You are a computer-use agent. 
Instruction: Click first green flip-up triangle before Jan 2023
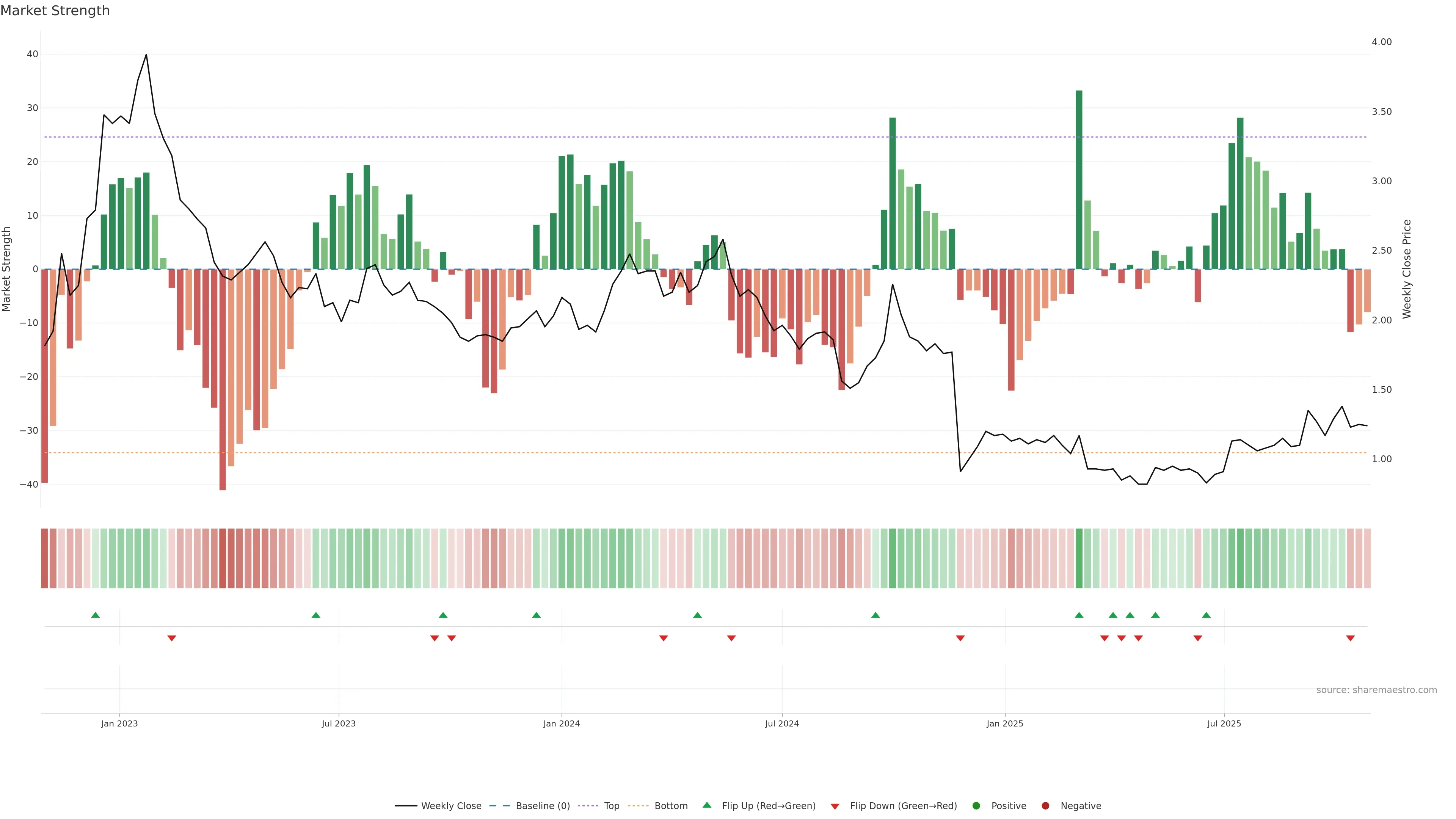[x=96, y=615]
